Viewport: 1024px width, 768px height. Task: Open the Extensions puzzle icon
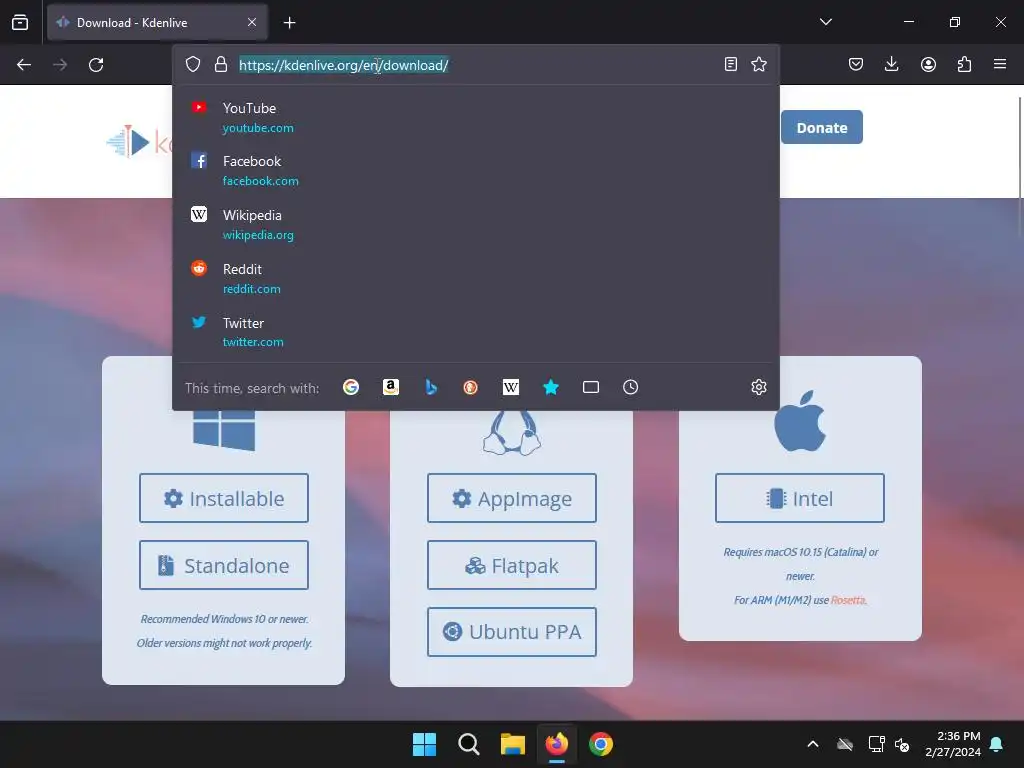pos(964,64)
